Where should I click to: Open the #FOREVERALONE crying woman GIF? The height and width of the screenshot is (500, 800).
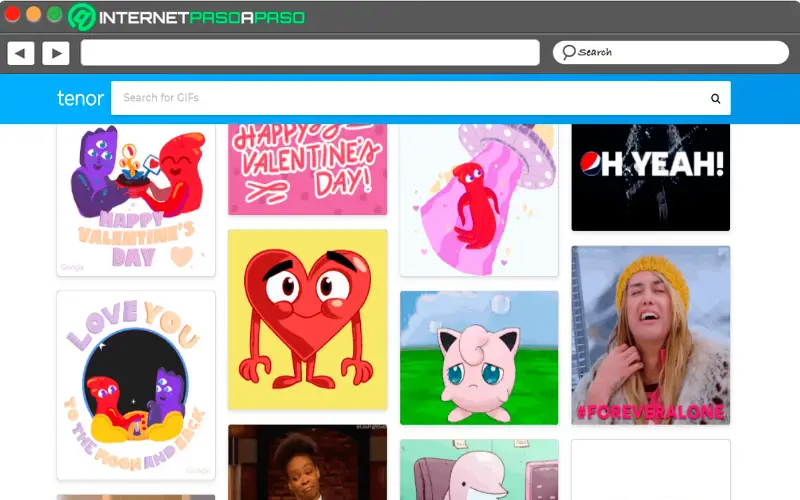[x=651, y=335]
